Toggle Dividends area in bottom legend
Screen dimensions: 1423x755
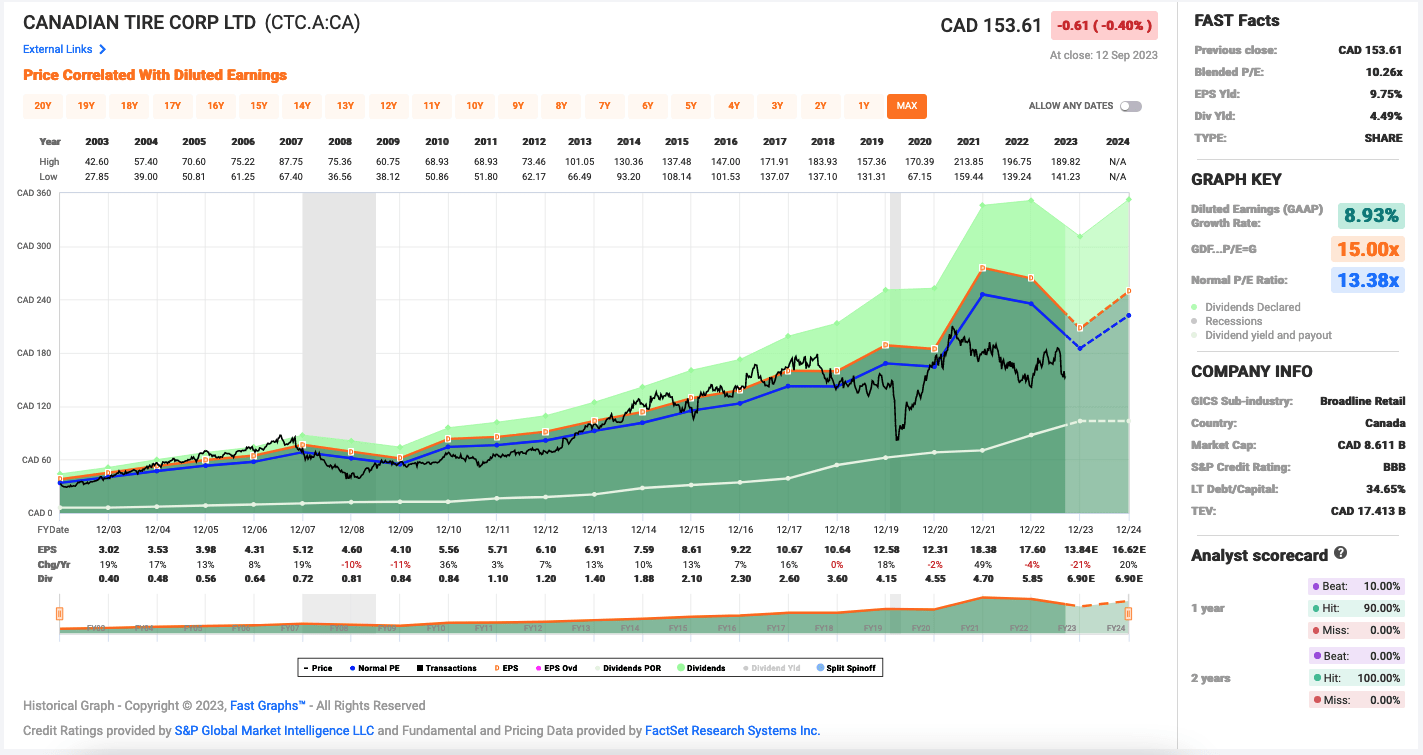[702, 668]
